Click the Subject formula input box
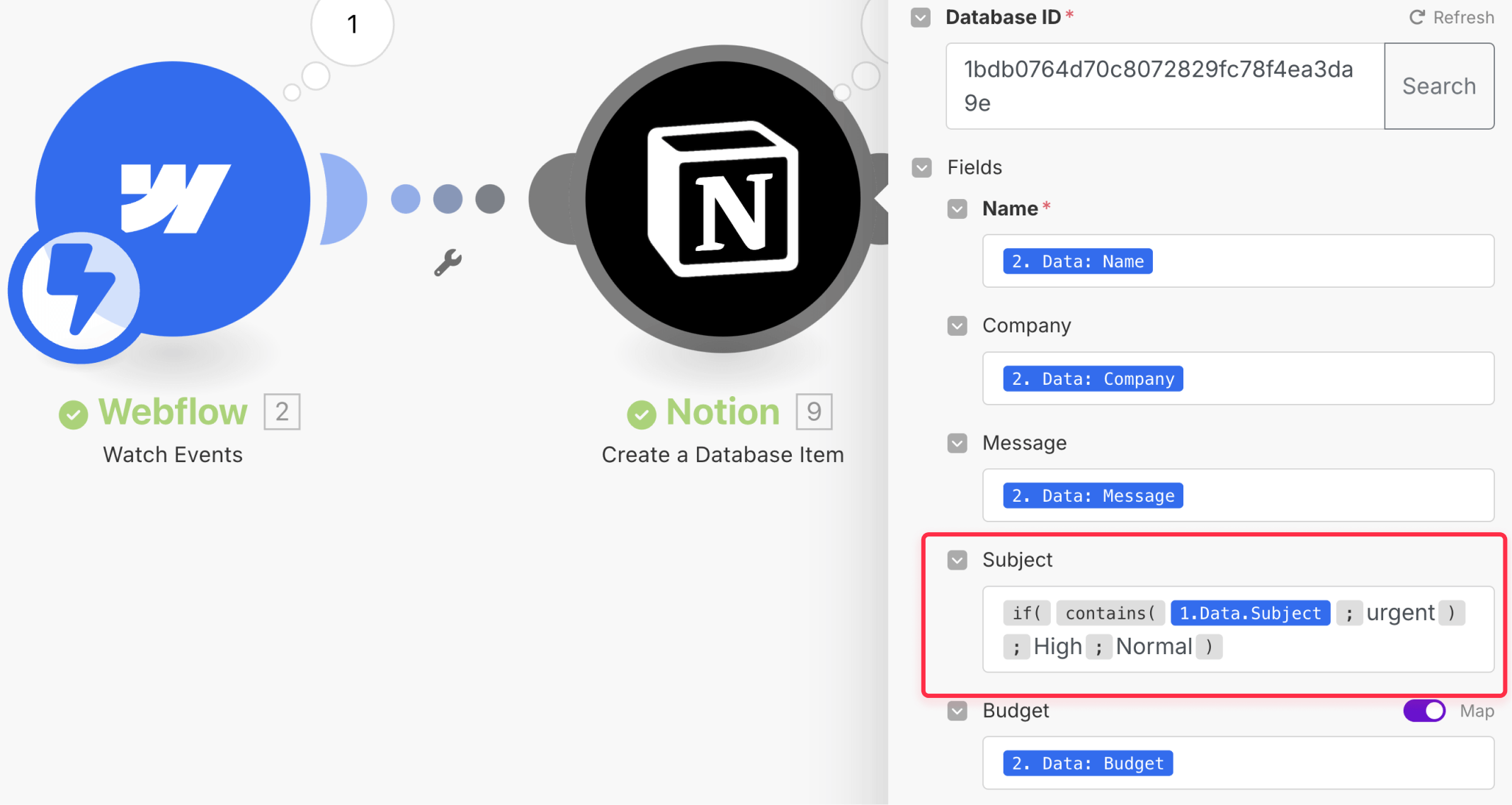1512x805 pixels. click(1238, 629)
